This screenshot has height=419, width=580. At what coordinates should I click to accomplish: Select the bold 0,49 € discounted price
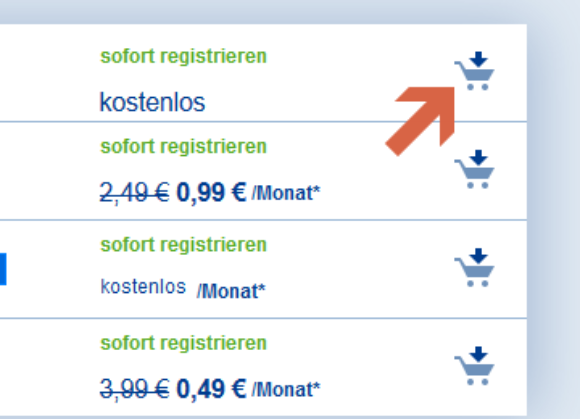pos(211,389)
